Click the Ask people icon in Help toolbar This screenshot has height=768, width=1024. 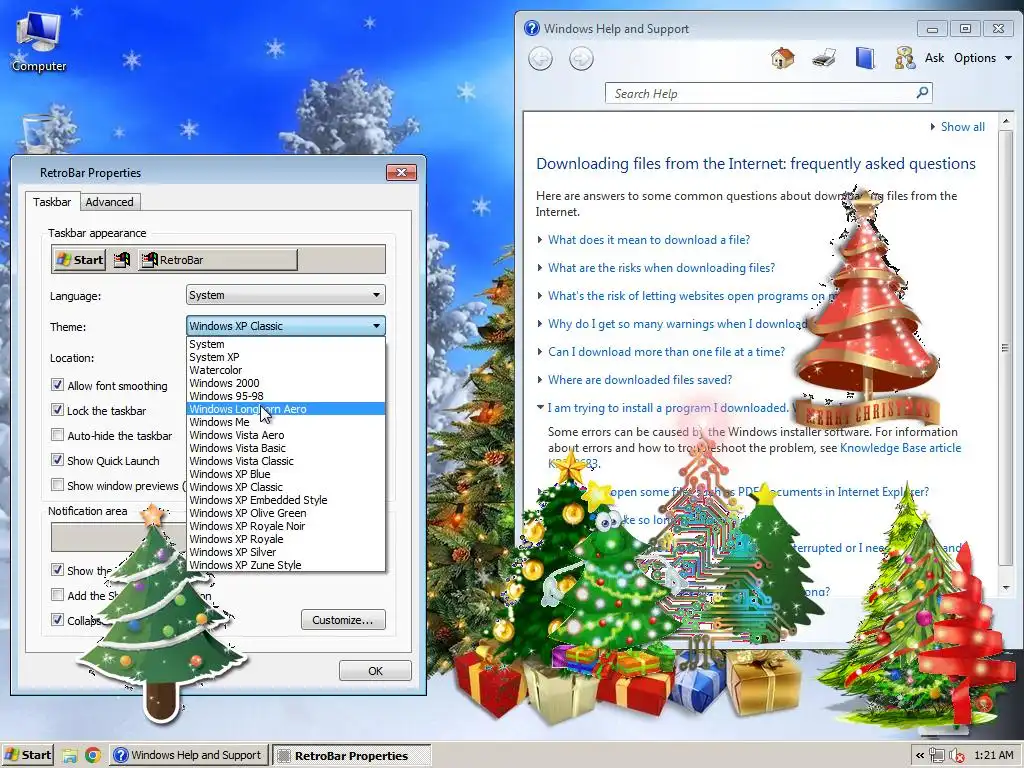pos(904,58)
